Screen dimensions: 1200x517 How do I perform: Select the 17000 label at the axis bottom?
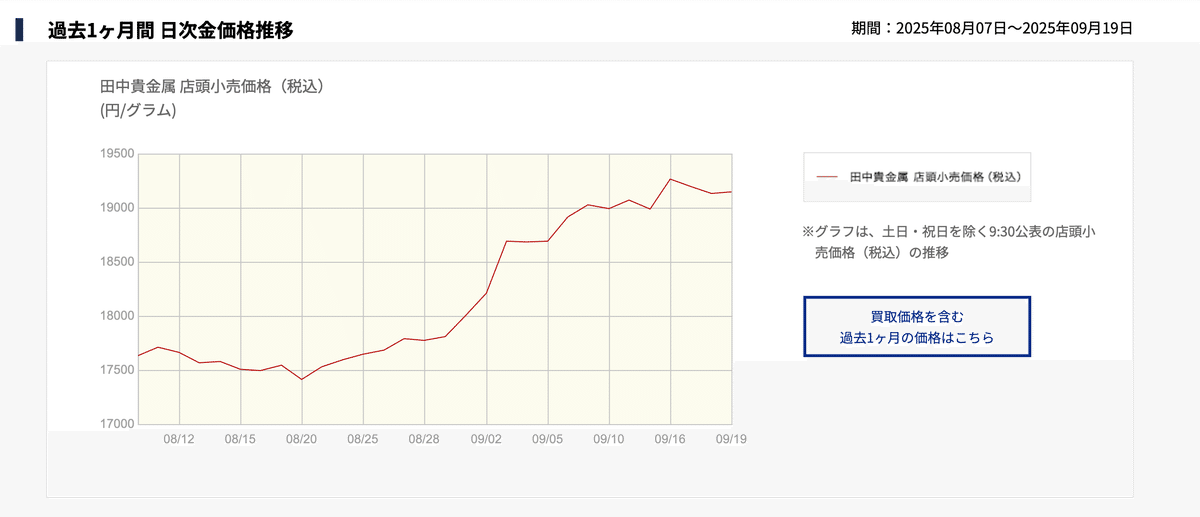tap(117, 424)
